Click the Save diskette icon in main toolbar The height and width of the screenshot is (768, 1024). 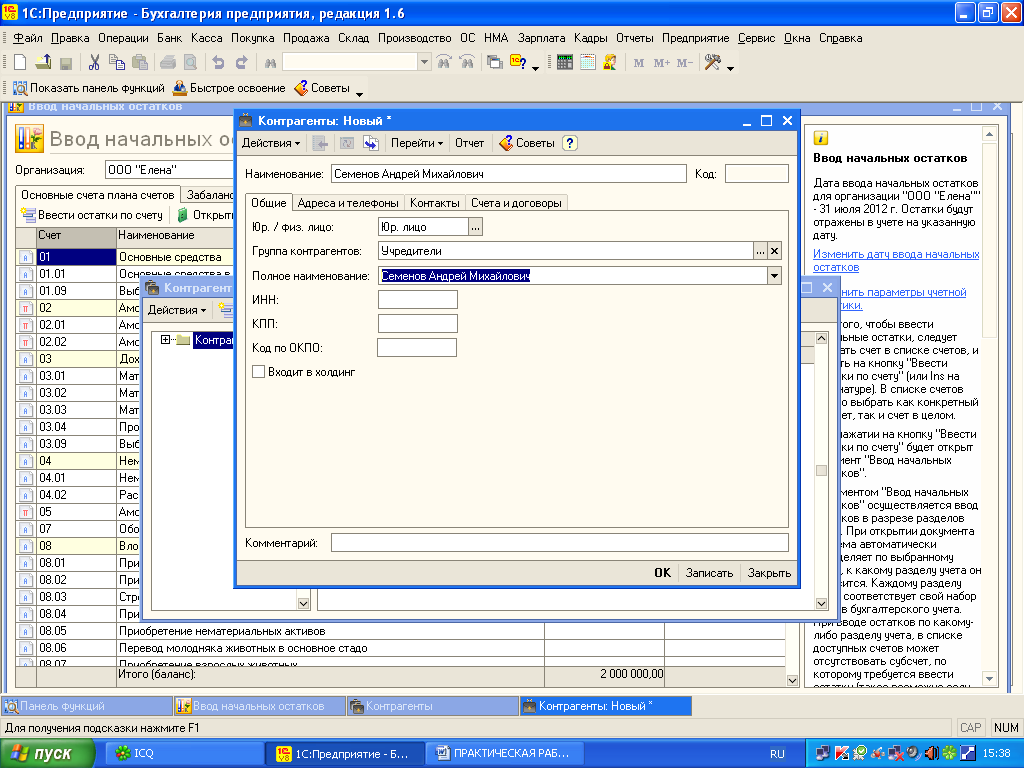tap(65, 63)
